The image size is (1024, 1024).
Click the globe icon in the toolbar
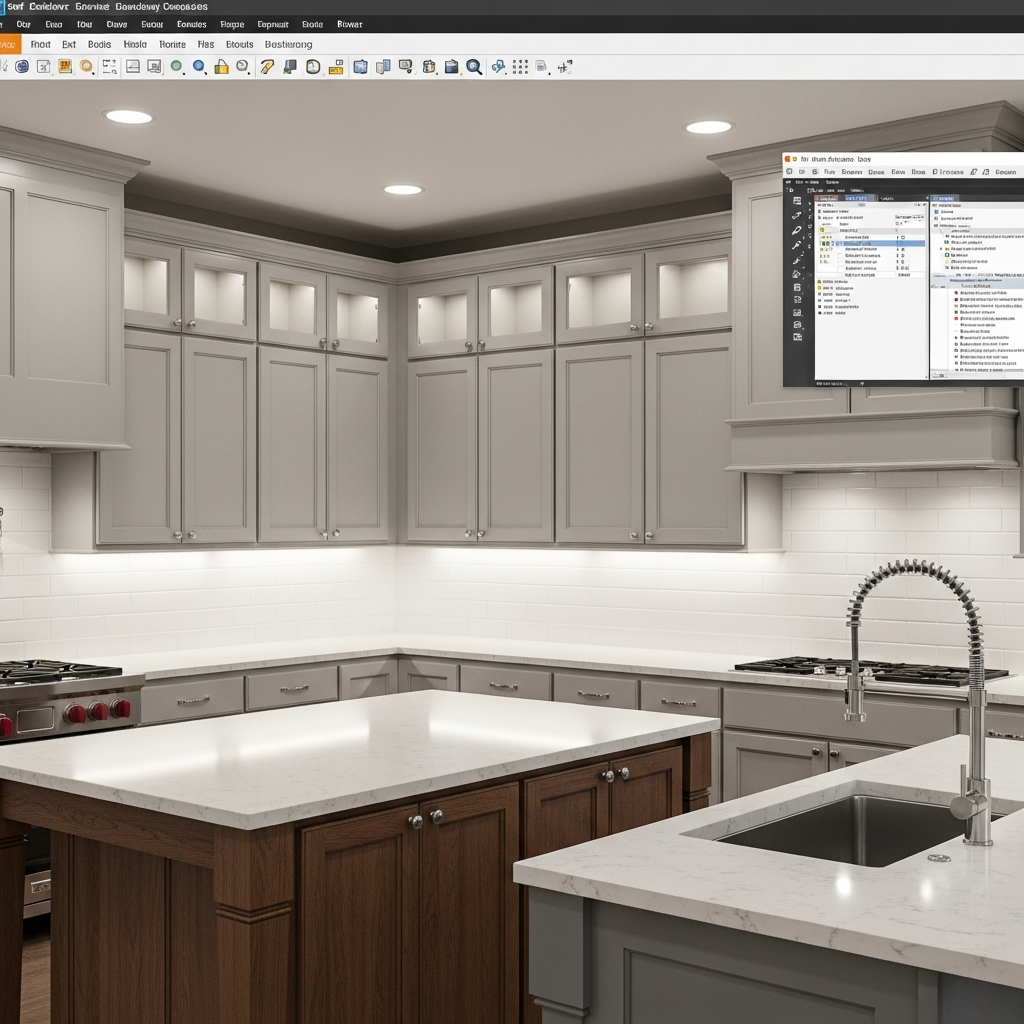(x=21, y=67)
